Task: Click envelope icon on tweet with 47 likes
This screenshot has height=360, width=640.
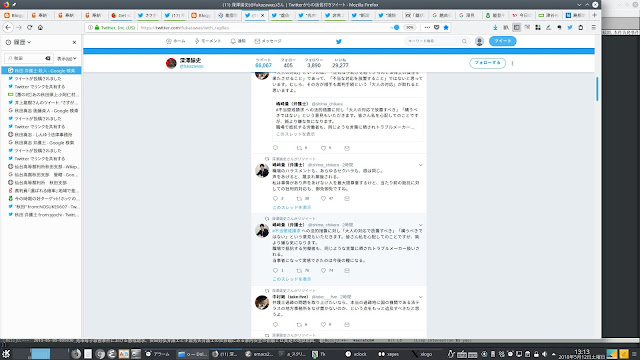Action: (347, 198)
